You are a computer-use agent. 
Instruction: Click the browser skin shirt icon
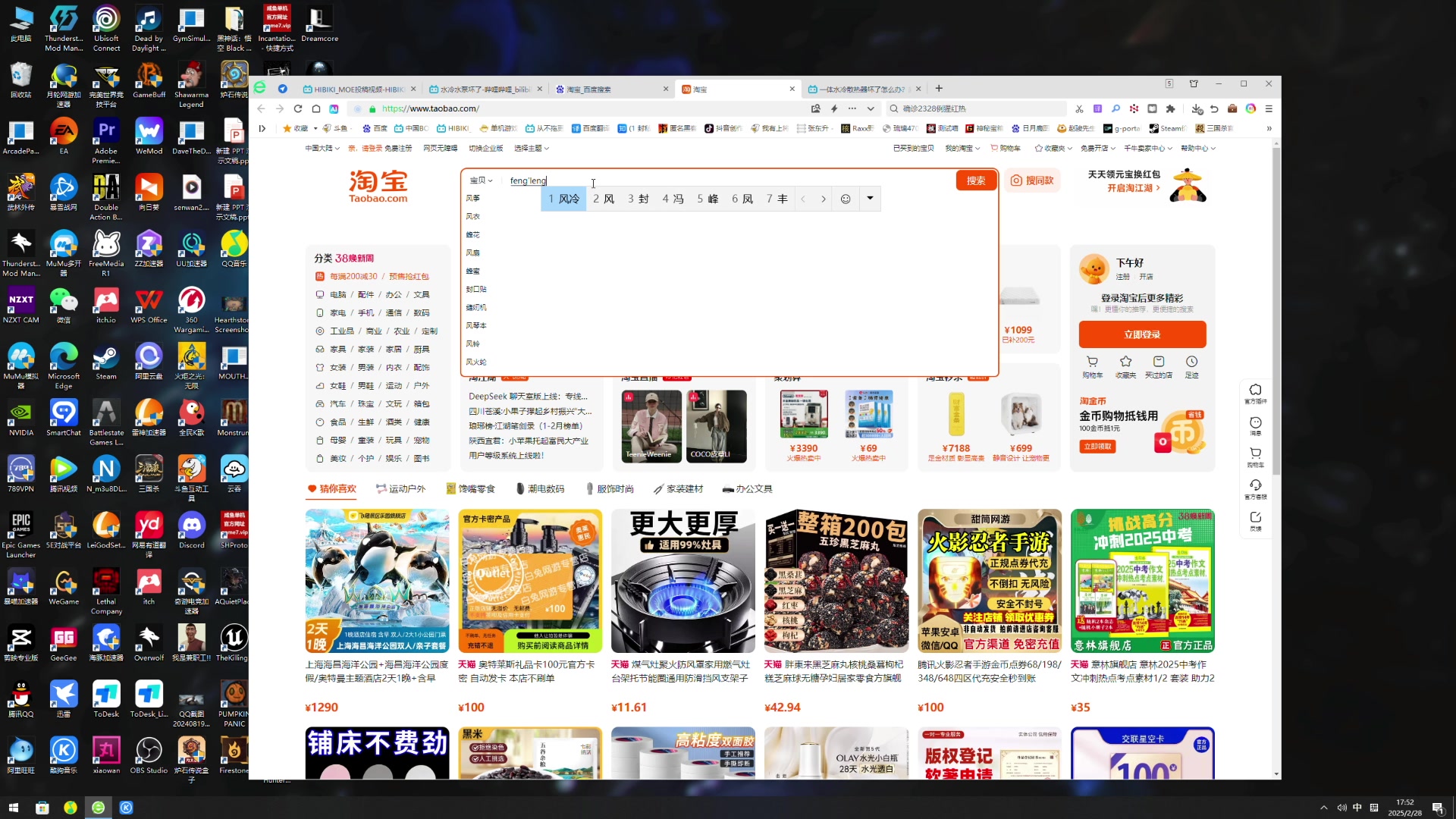click(1194, 83)
